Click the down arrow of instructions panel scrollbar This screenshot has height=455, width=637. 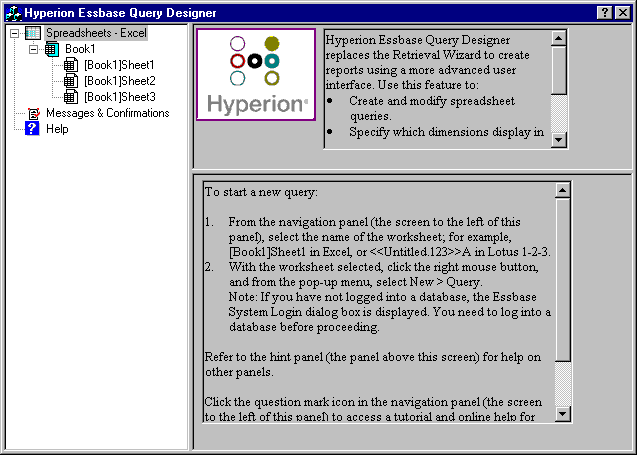tap(563, 414)
